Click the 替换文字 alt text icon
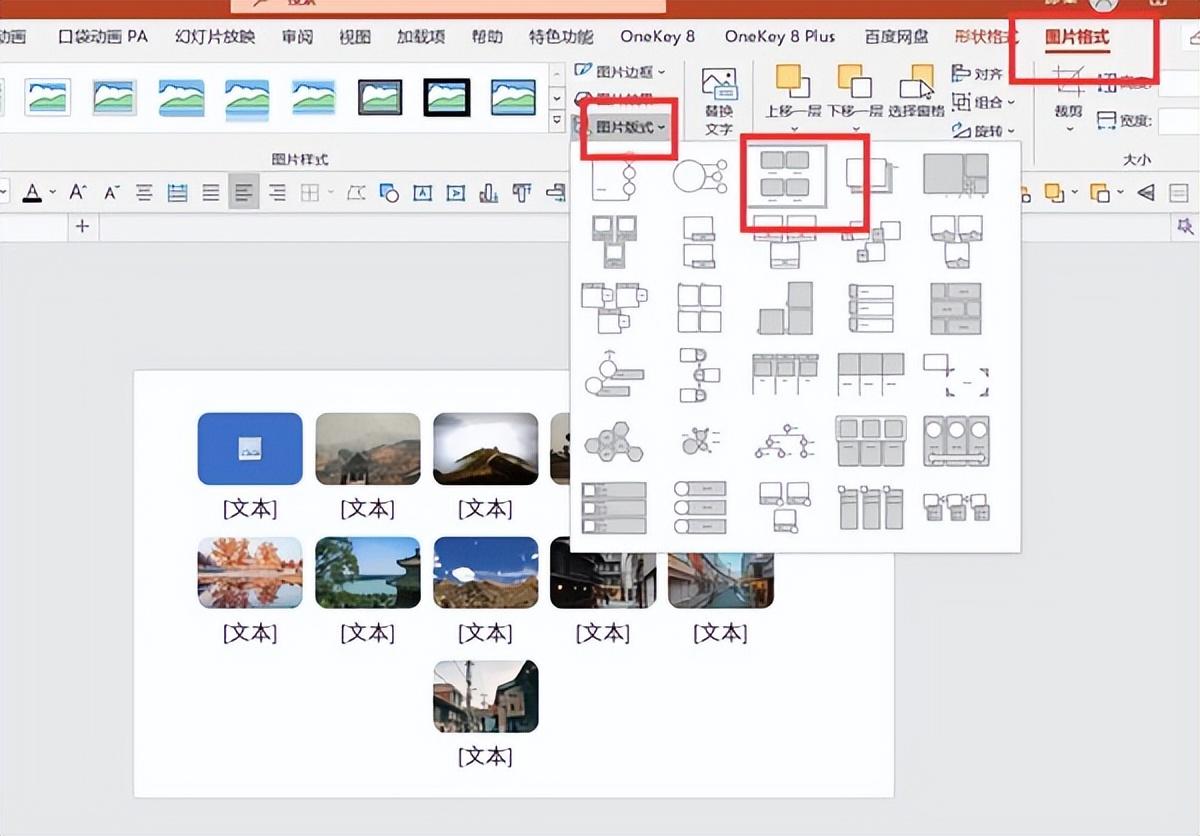This screenshot has width=1200, height=836. click(718, 100)
